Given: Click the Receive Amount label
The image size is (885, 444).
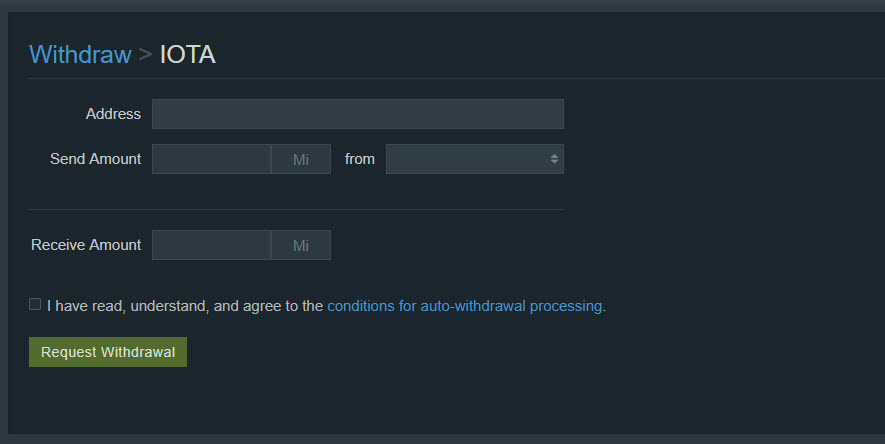Looking at the screenshot, I should [86, 245].
